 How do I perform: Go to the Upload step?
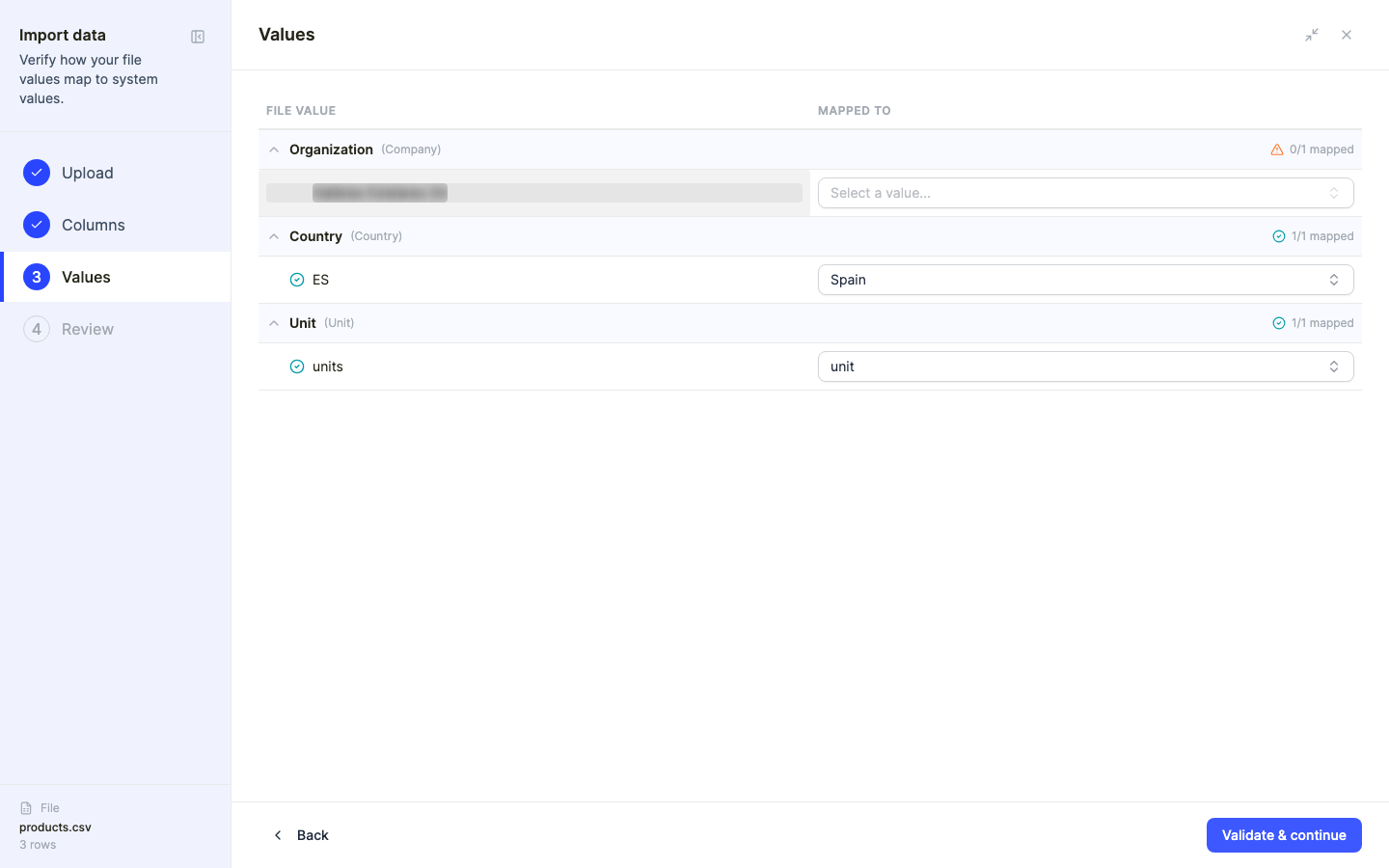coord(116,173)
